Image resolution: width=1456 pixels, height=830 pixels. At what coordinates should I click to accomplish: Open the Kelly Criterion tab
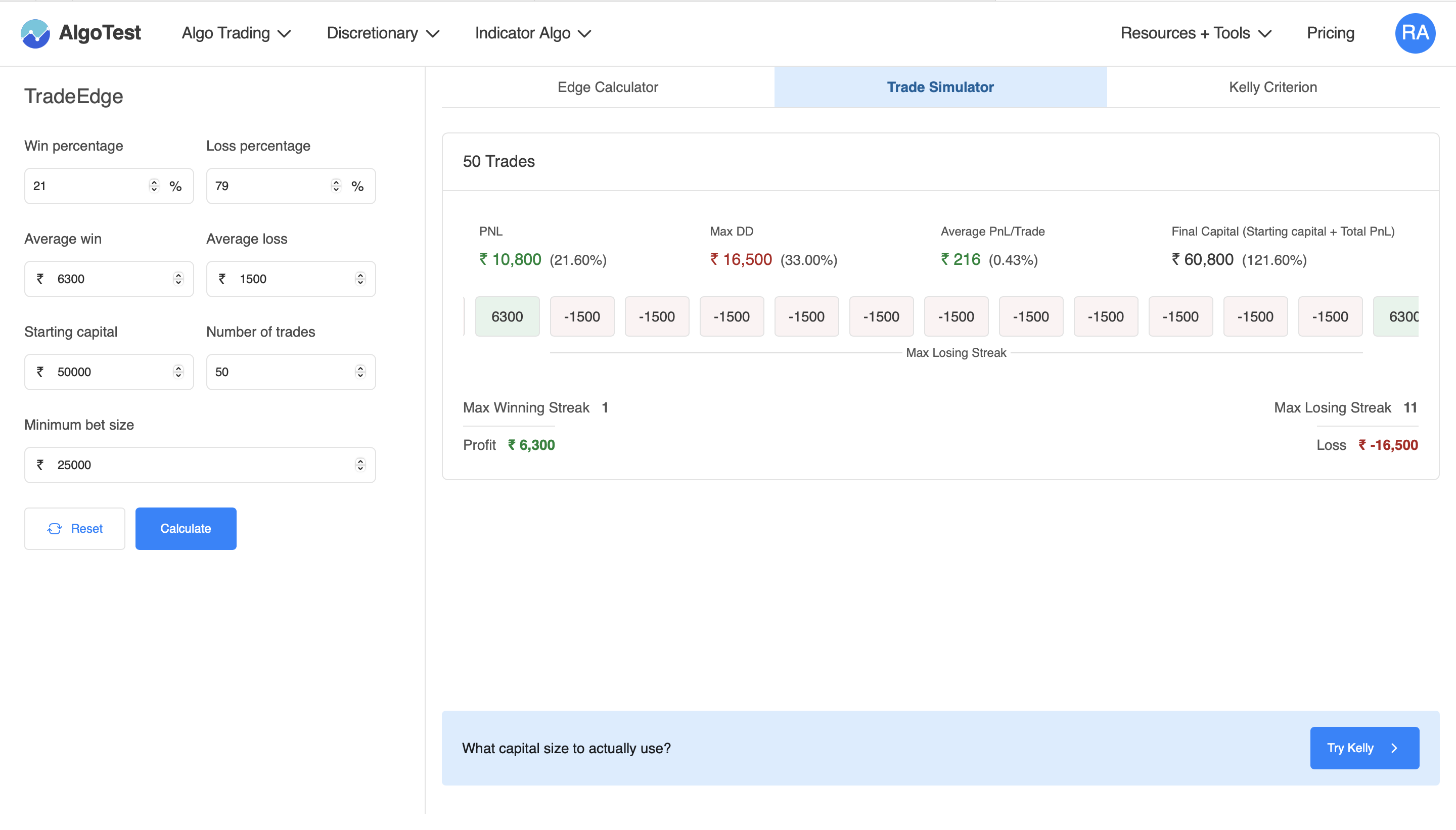point(1272,86)
